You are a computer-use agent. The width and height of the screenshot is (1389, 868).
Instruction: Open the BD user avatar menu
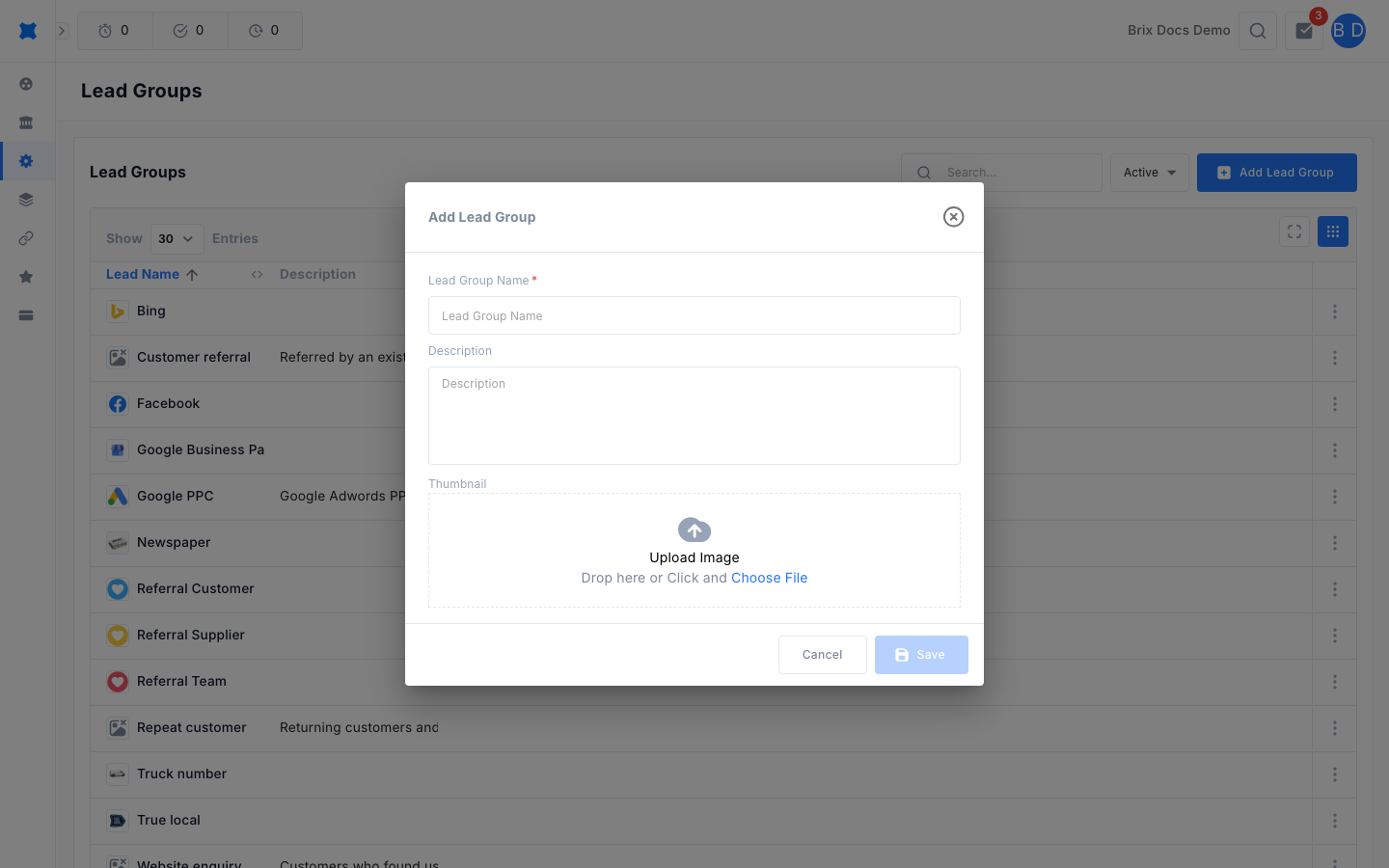point(1348,31)
